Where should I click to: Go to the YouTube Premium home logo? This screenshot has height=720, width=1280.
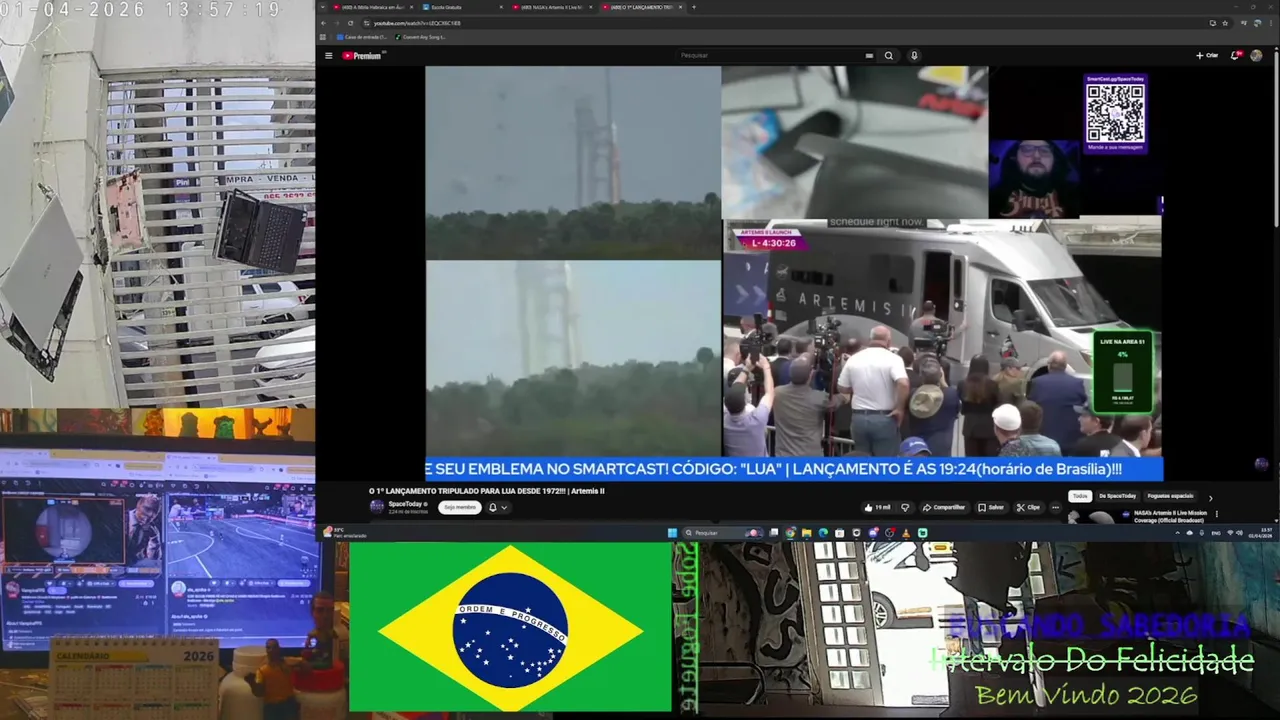pos(363,56)
